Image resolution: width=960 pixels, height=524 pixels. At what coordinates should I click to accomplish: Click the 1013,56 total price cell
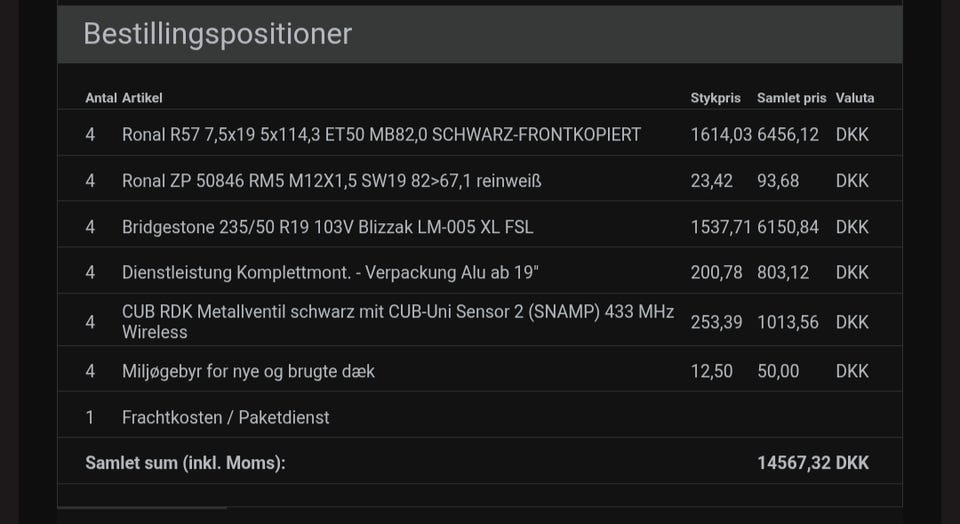(788, 322)
